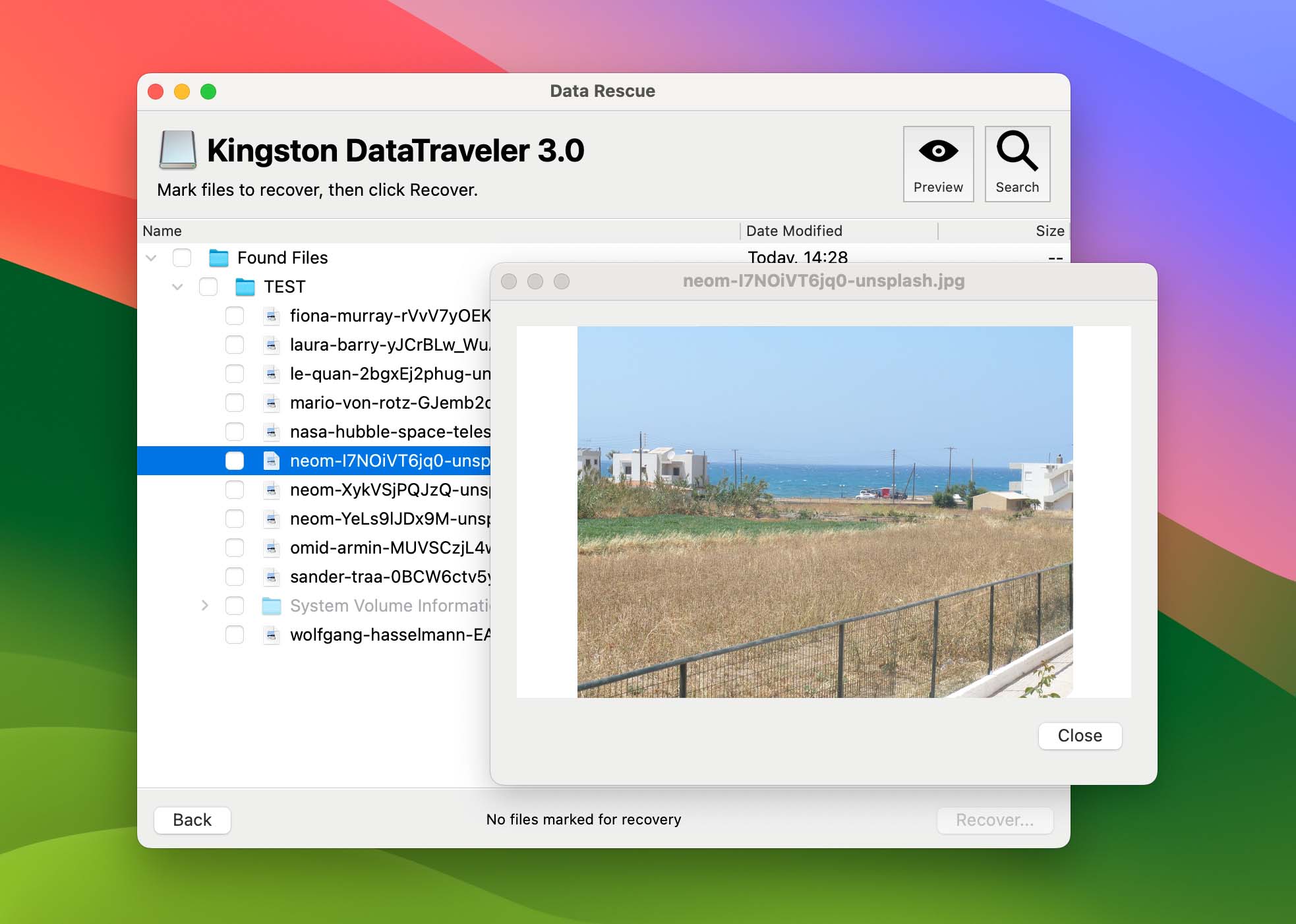Select the neom-I7NOiVT6jq0-unsp file

390,460
